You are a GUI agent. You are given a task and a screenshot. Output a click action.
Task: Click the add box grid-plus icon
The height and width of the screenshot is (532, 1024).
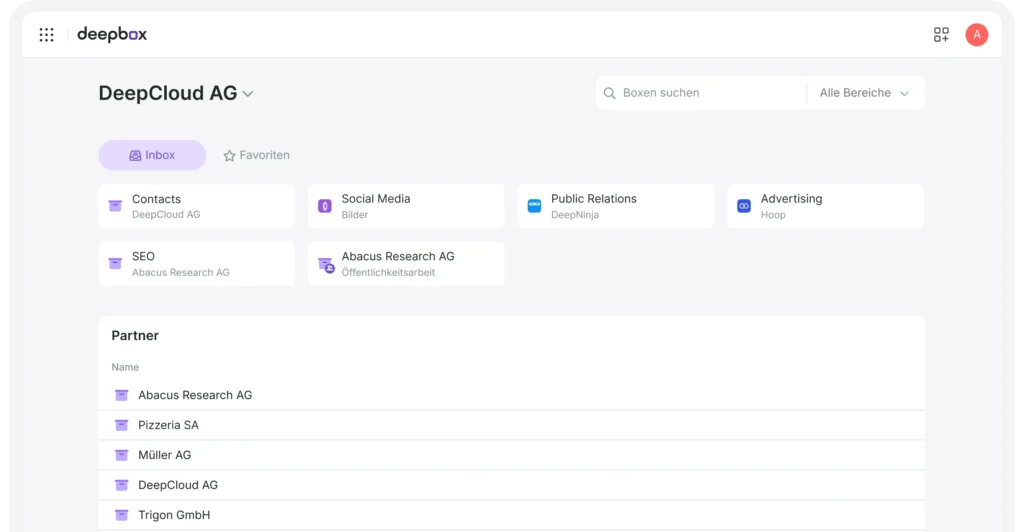tap(941, 35)
